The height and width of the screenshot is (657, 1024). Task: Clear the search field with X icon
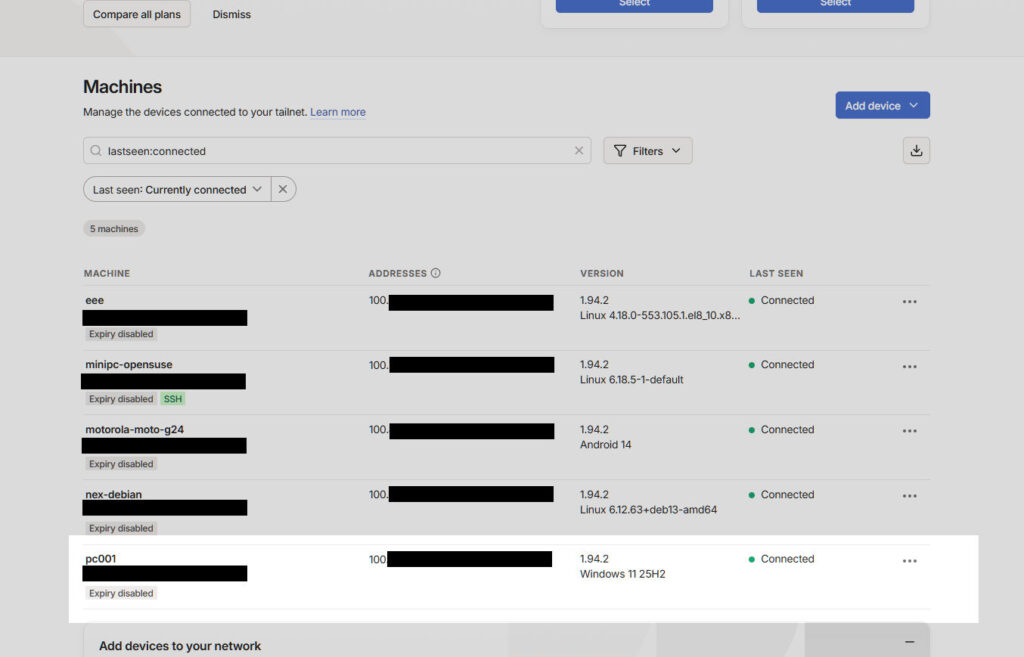coord(578,151)
